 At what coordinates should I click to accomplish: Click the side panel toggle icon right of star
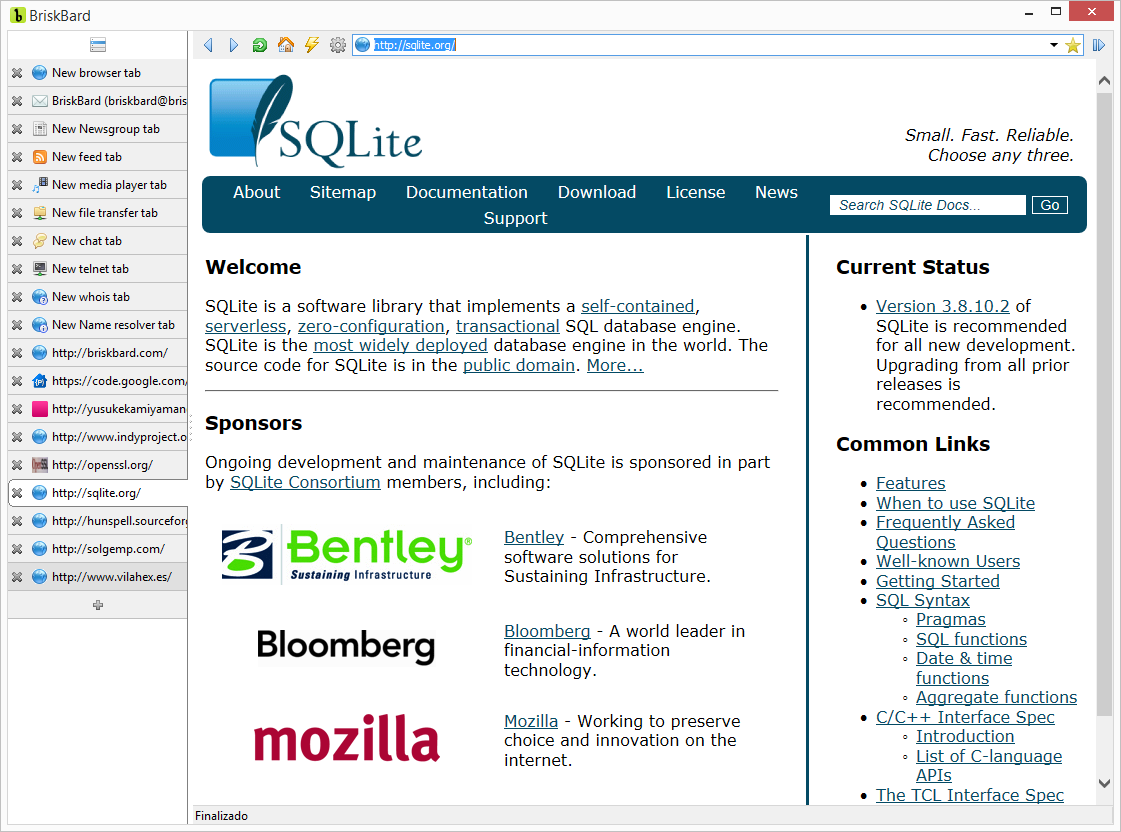1099,45
